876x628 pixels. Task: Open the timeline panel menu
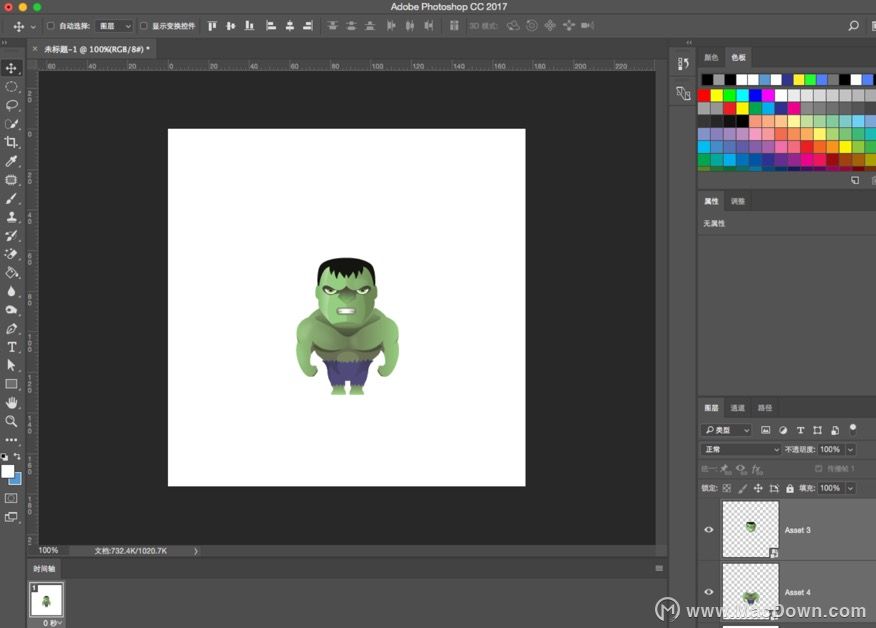659,568
